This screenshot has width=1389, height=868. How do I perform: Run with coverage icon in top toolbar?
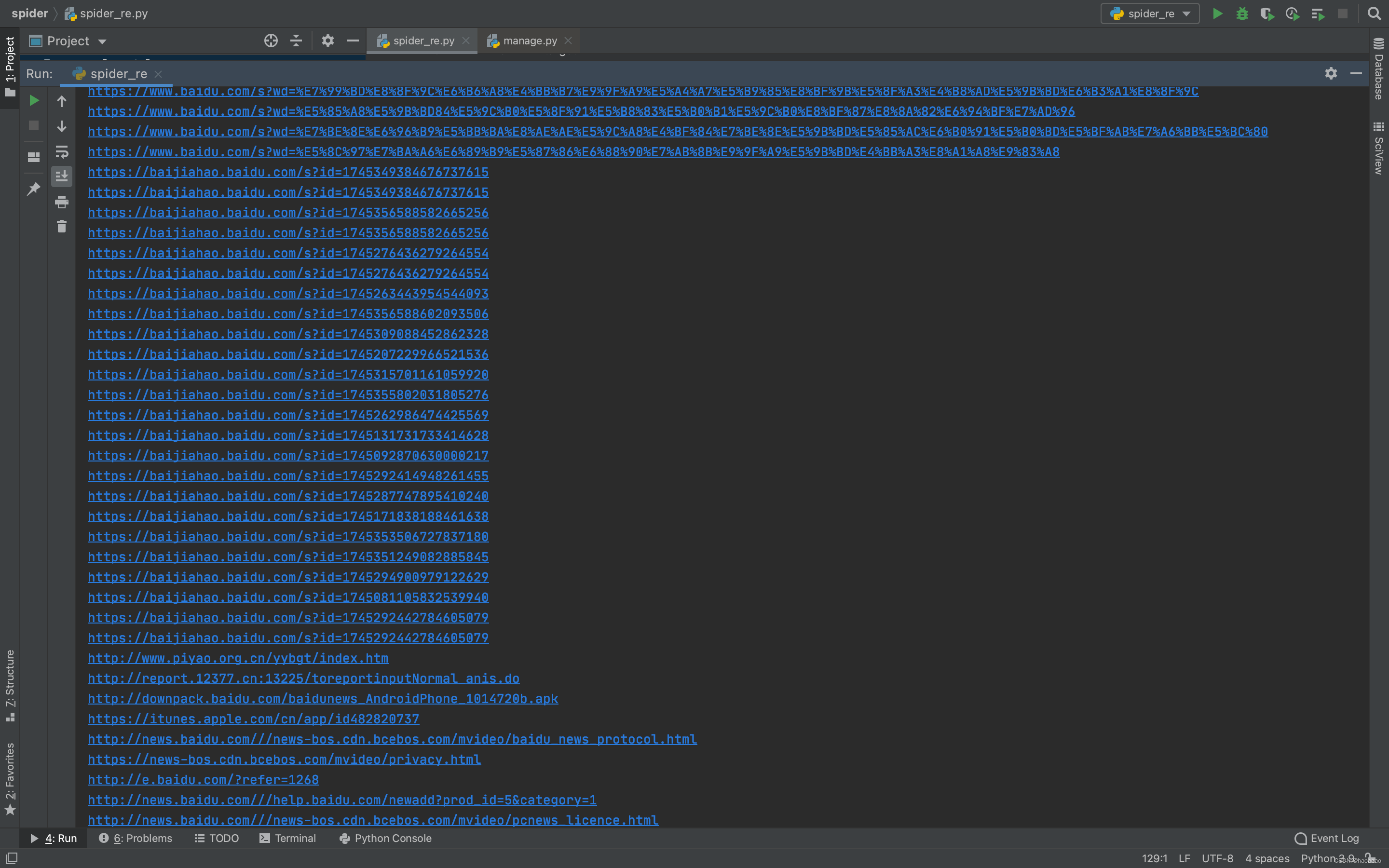(x=1267, y=14)
